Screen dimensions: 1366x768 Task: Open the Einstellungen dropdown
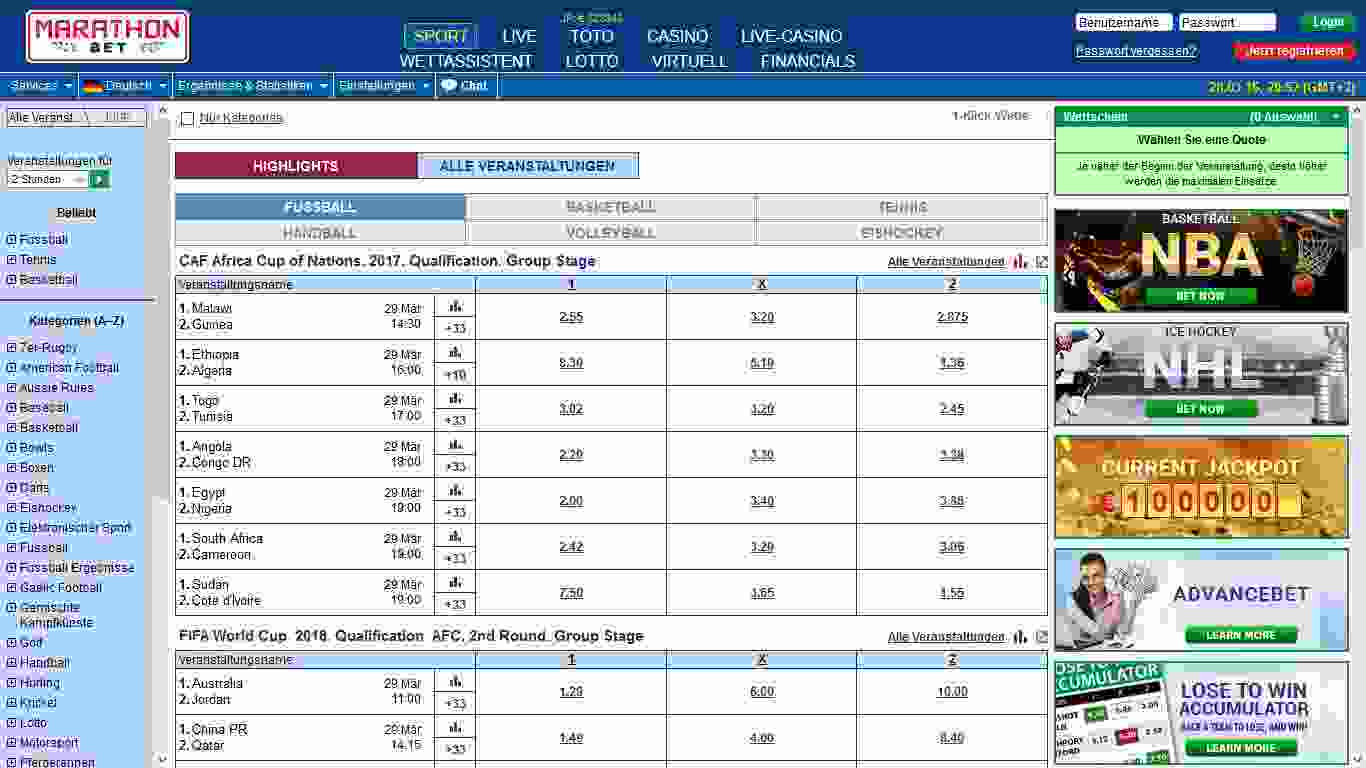coord(385,85)
